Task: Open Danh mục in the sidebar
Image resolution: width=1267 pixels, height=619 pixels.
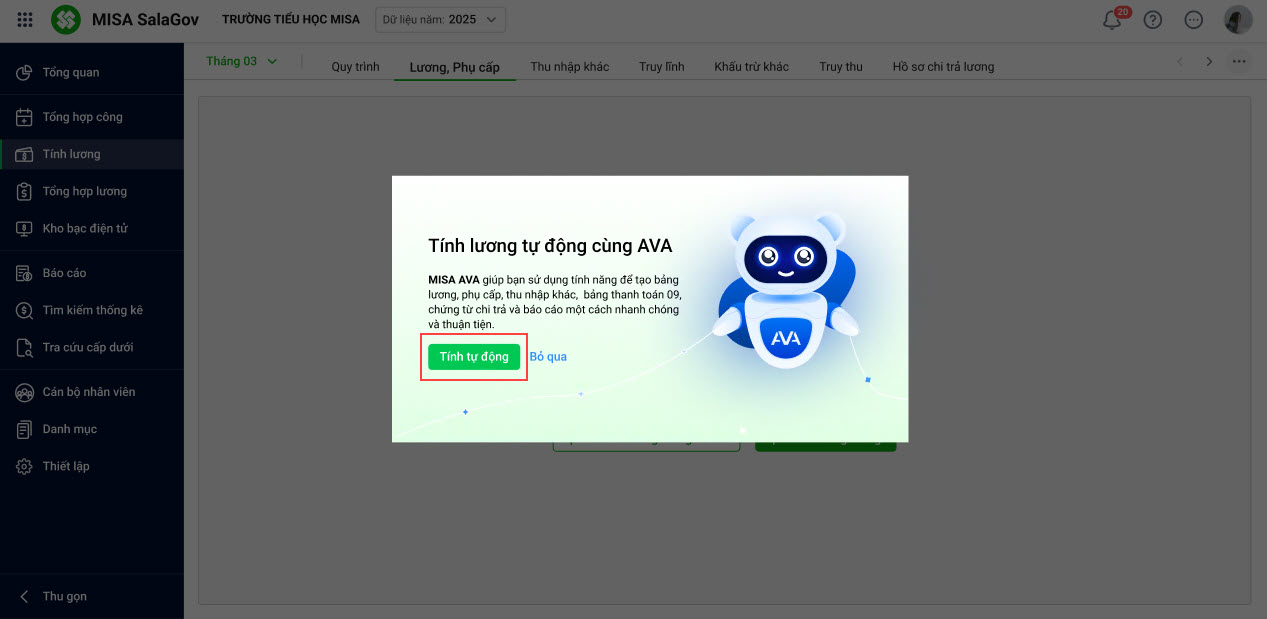Action: pyautogui.click(x=92, y=429)
